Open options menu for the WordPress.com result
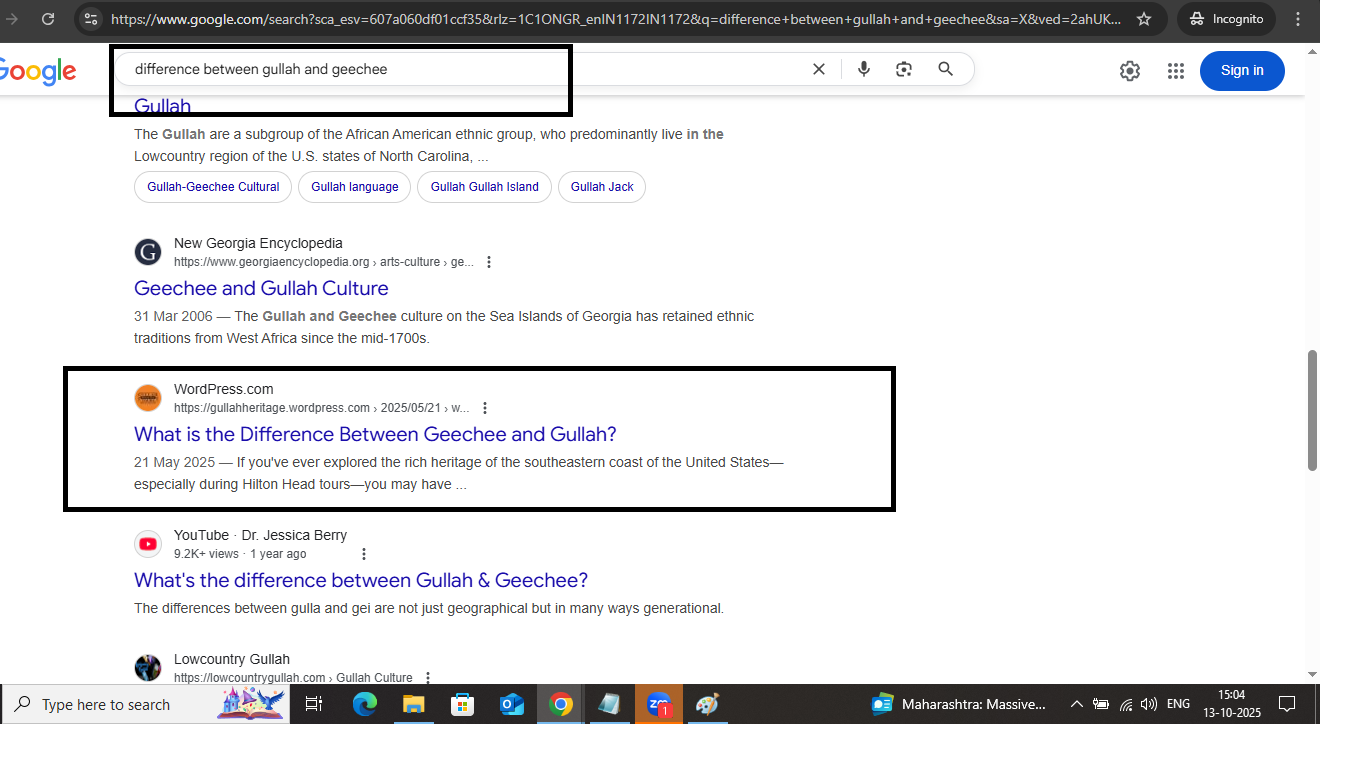Screen dimensions: 1366x768 click(485, 407)
